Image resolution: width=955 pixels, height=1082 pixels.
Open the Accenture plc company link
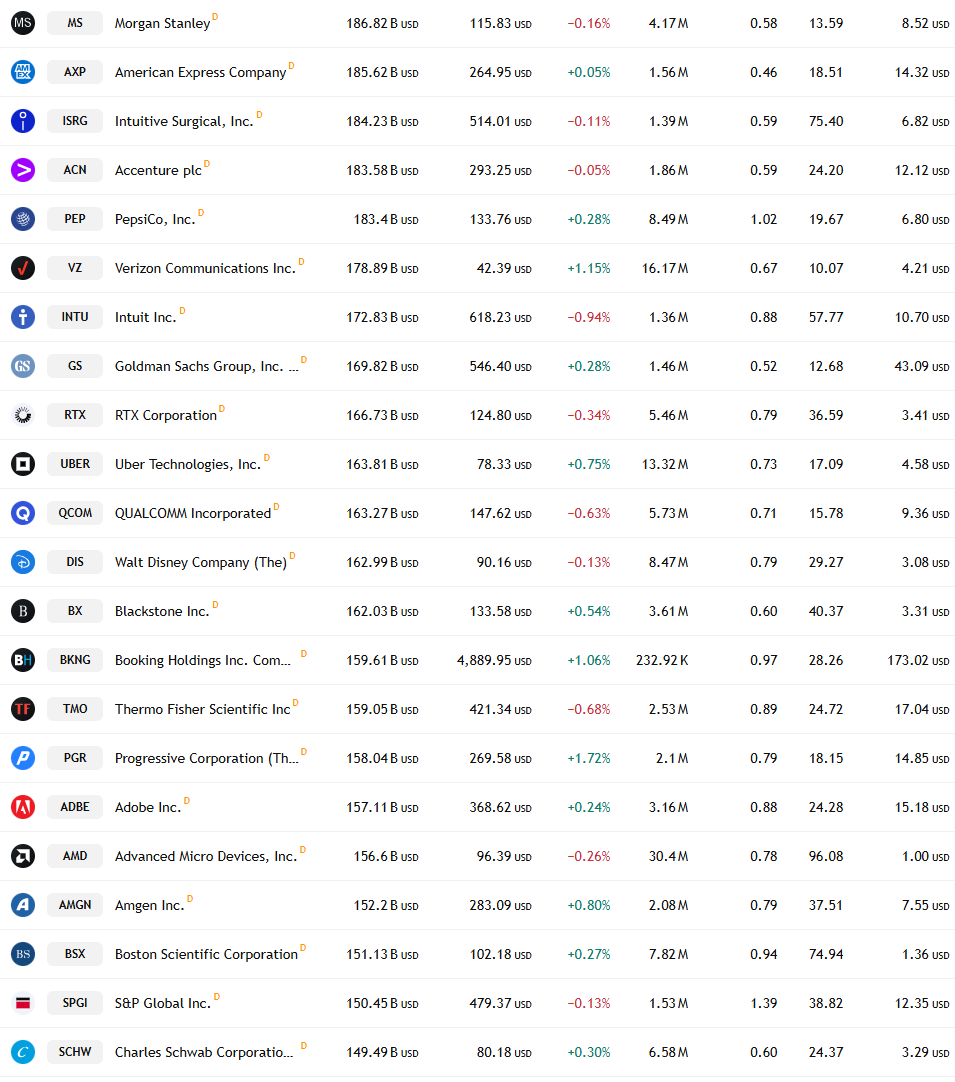pyautogui.click(x=158, y=170)
